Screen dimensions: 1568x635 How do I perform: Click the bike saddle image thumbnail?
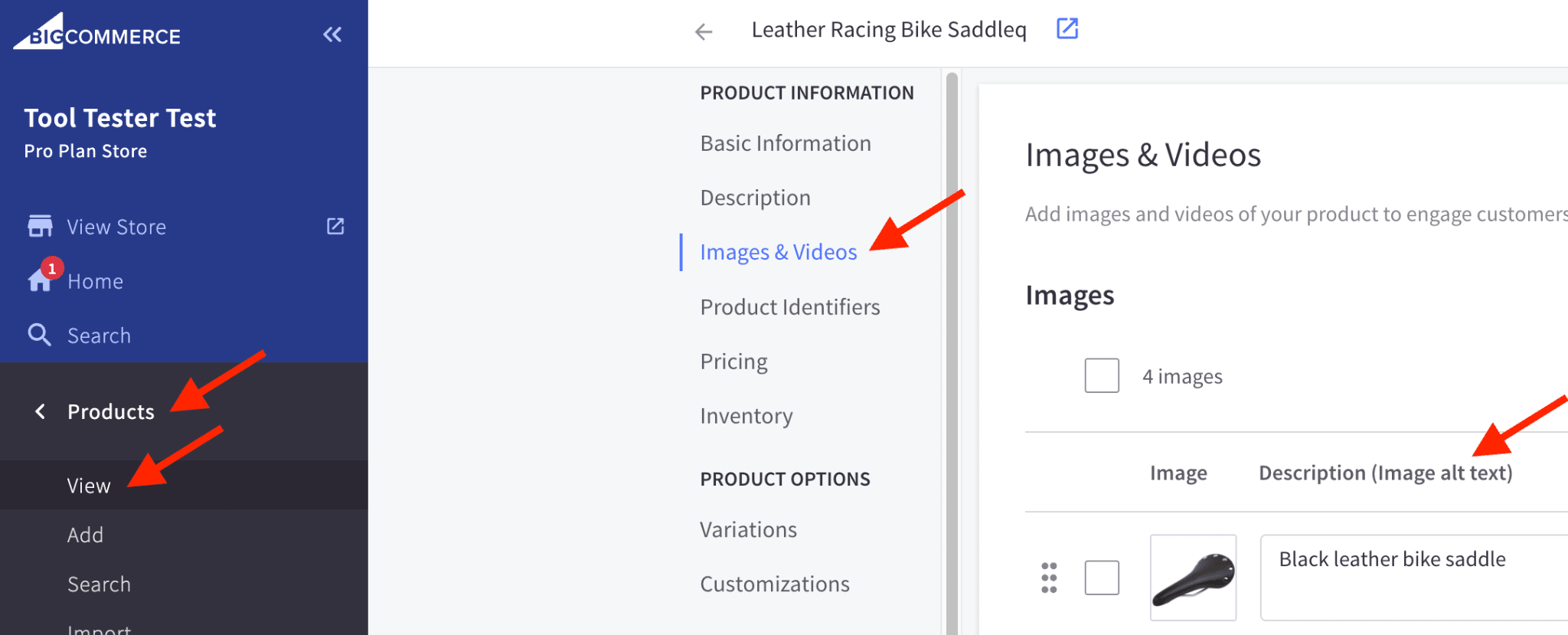(x=1193, y=578)
